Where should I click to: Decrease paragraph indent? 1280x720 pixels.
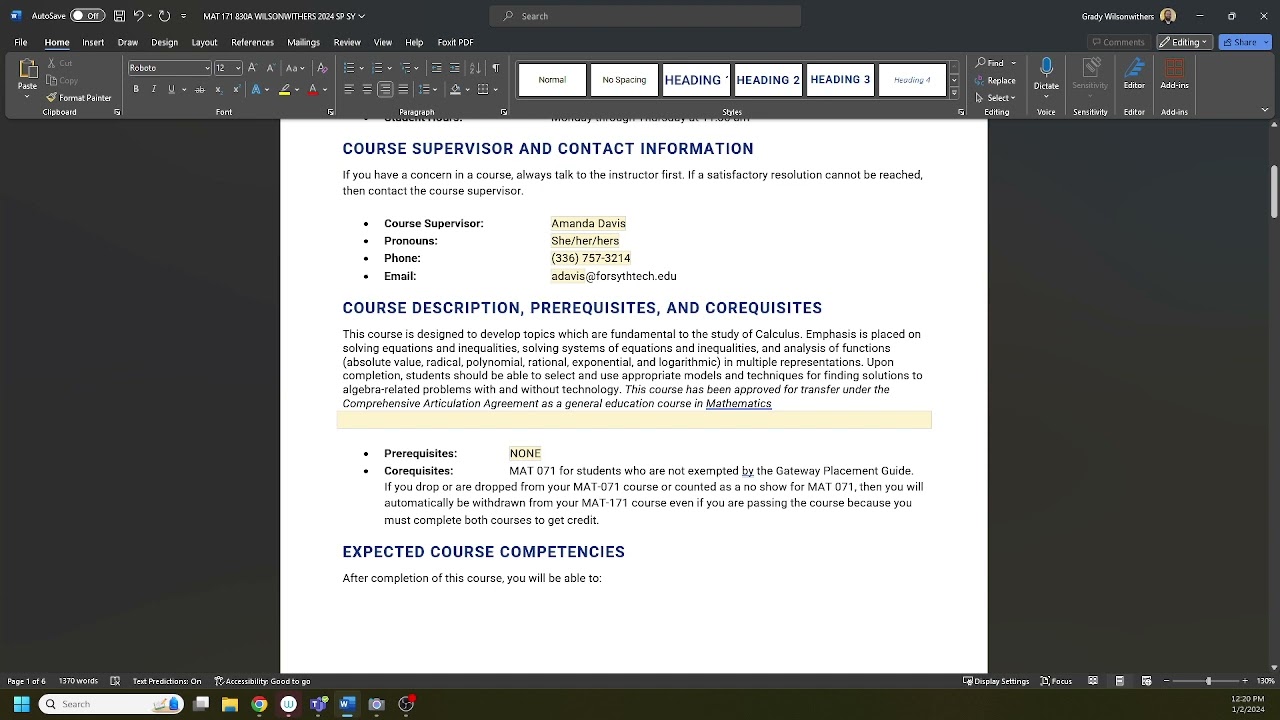[x=437, y=68]
